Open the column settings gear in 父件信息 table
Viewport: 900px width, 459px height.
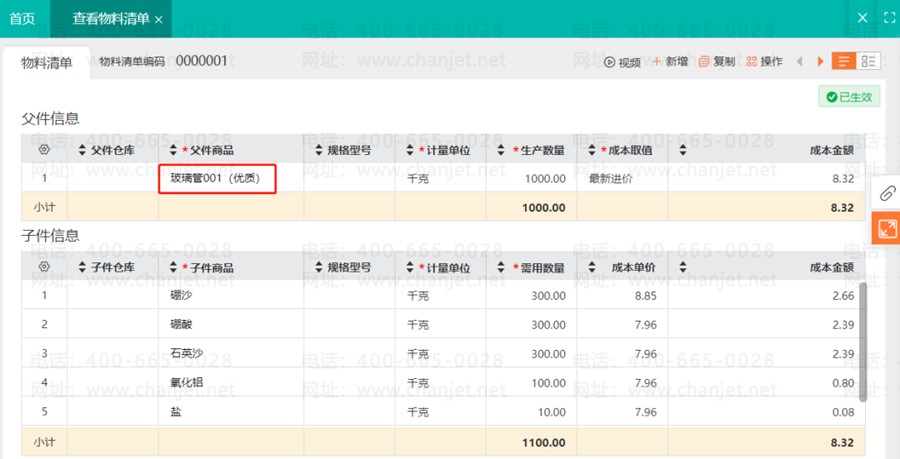[x=44, y=150]
